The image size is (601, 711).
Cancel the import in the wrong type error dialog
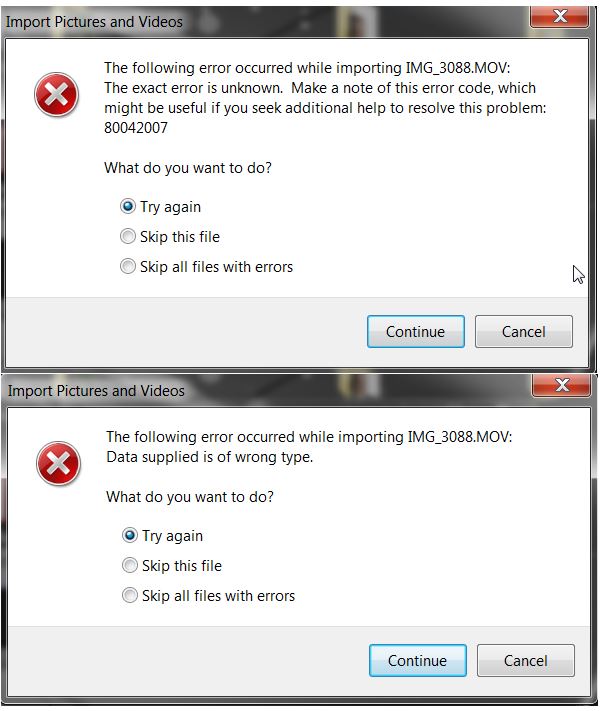point(525,661)
